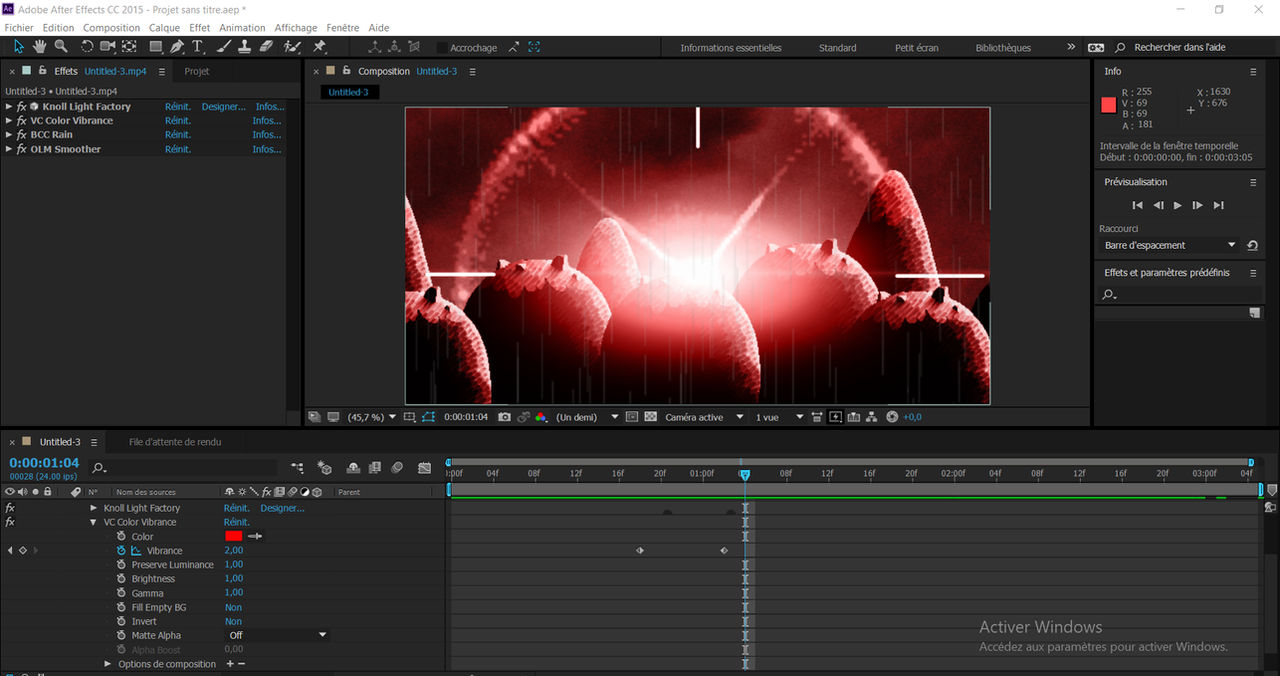
Task: Expand Options de composition in timeline
Action: point(108,664)
